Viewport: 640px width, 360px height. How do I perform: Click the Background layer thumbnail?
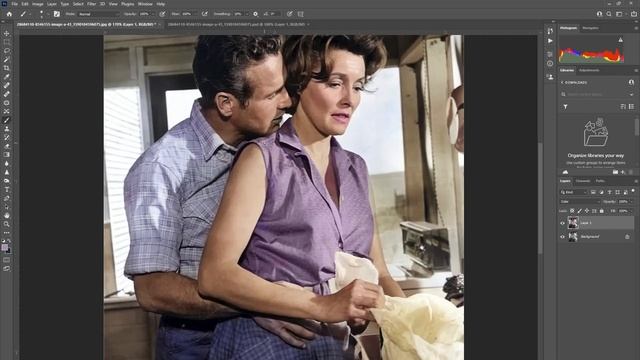(573, 237)
